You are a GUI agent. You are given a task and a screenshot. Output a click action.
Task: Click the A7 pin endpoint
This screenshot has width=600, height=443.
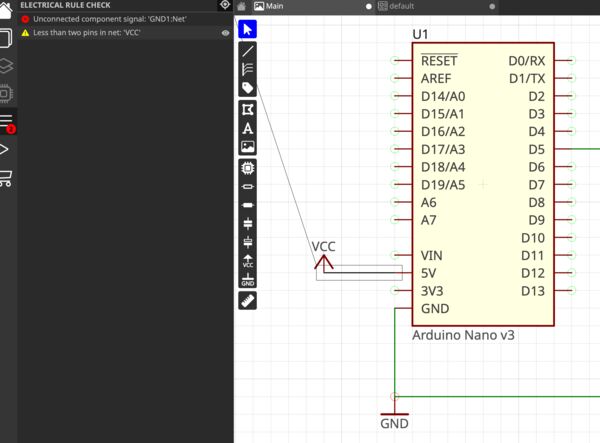click(395, 220)
